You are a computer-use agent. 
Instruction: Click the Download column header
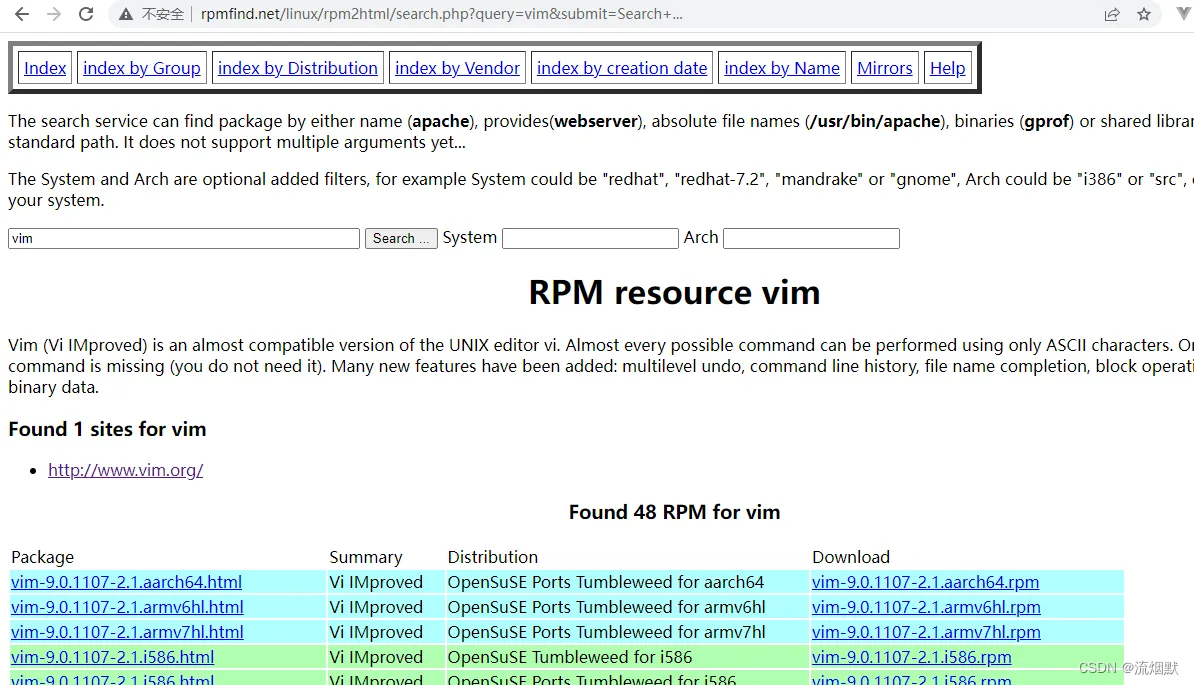pos(851,557)
